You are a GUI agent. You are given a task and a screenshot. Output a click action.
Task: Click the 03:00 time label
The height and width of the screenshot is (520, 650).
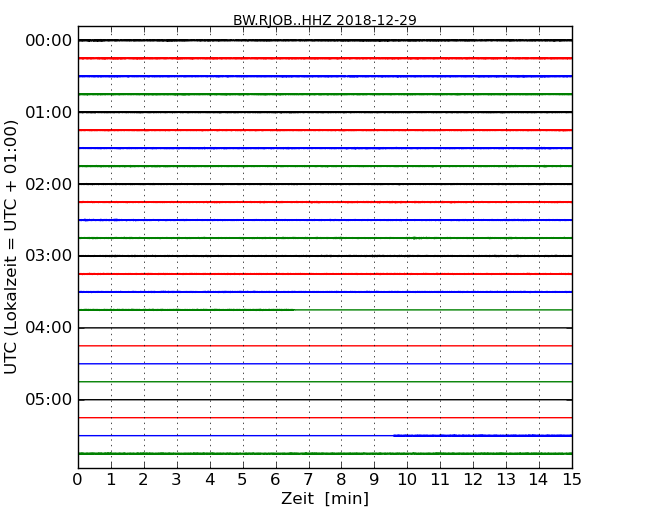coord(49,256)
